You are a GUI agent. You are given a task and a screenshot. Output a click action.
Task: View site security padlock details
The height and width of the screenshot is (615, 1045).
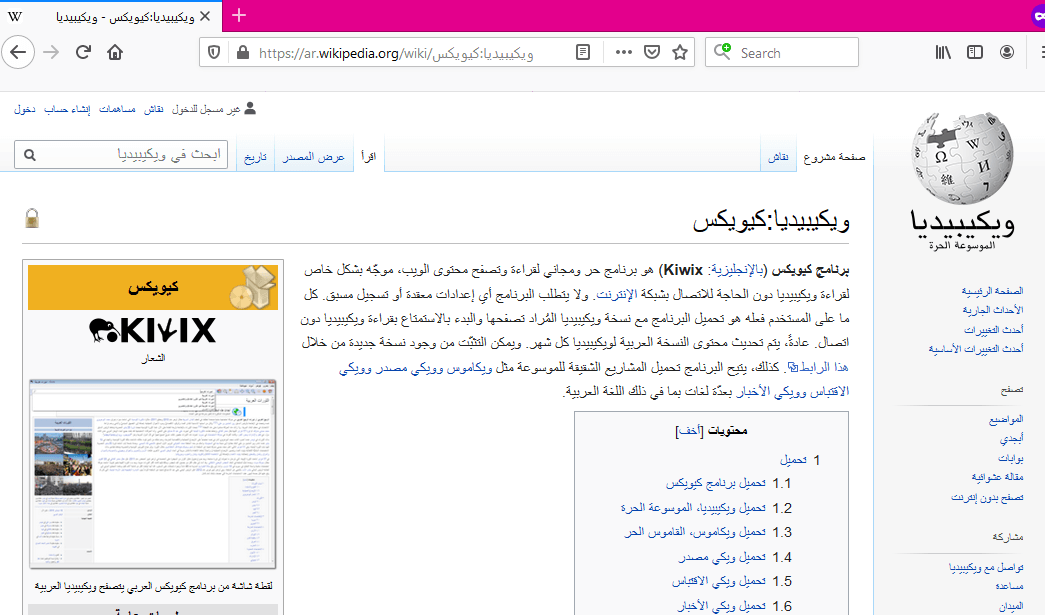coord(243,53)
